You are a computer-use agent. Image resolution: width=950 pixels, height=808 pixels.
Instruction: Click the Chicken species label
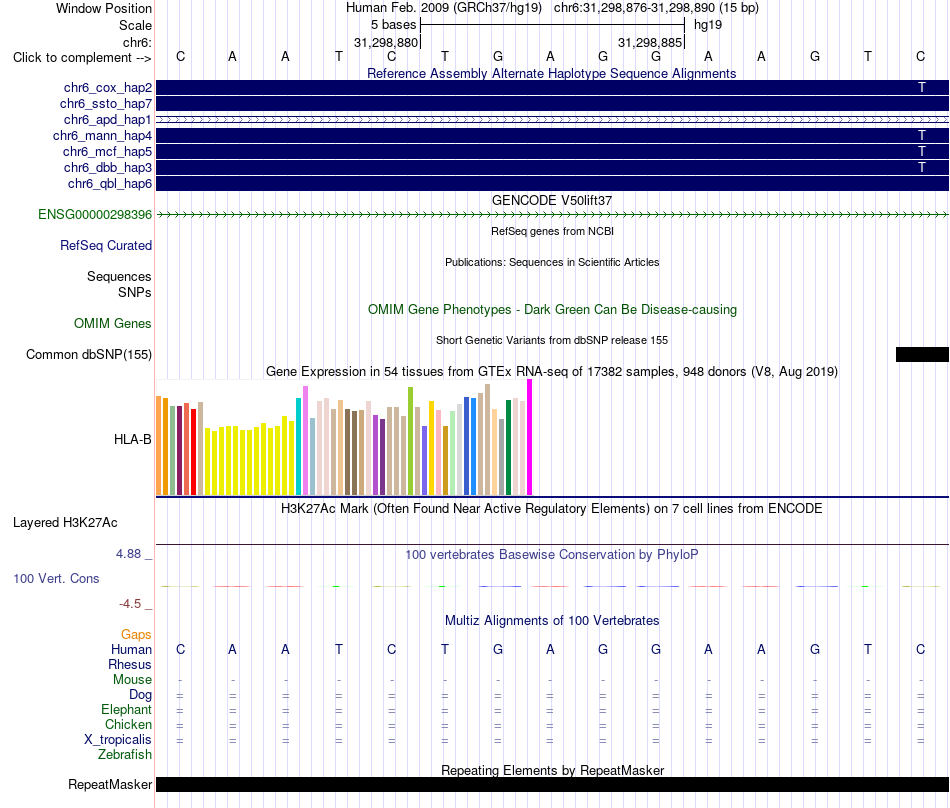(x=128, y=724)
